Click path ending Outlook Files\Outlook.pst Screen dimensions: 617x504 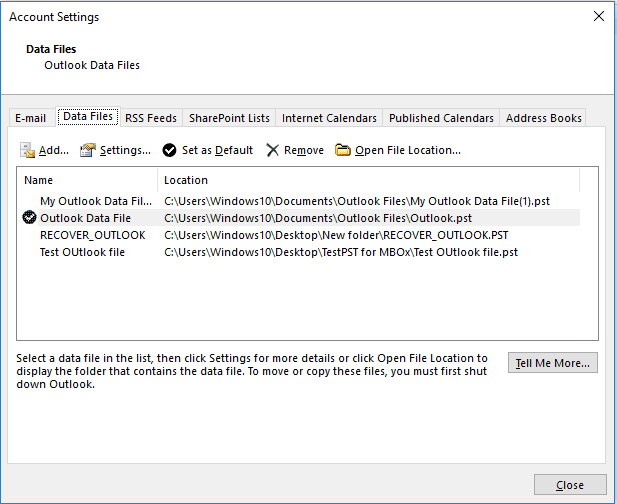pos(318,218)
